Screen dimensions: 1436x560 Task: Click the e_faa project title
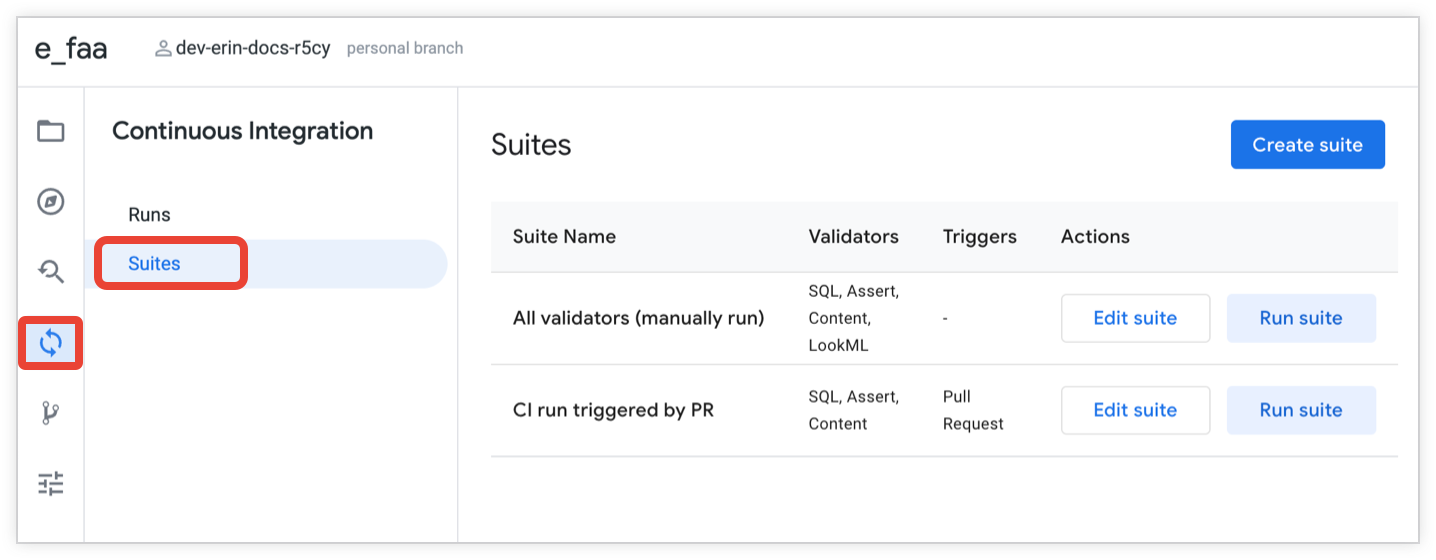point(71,49)
